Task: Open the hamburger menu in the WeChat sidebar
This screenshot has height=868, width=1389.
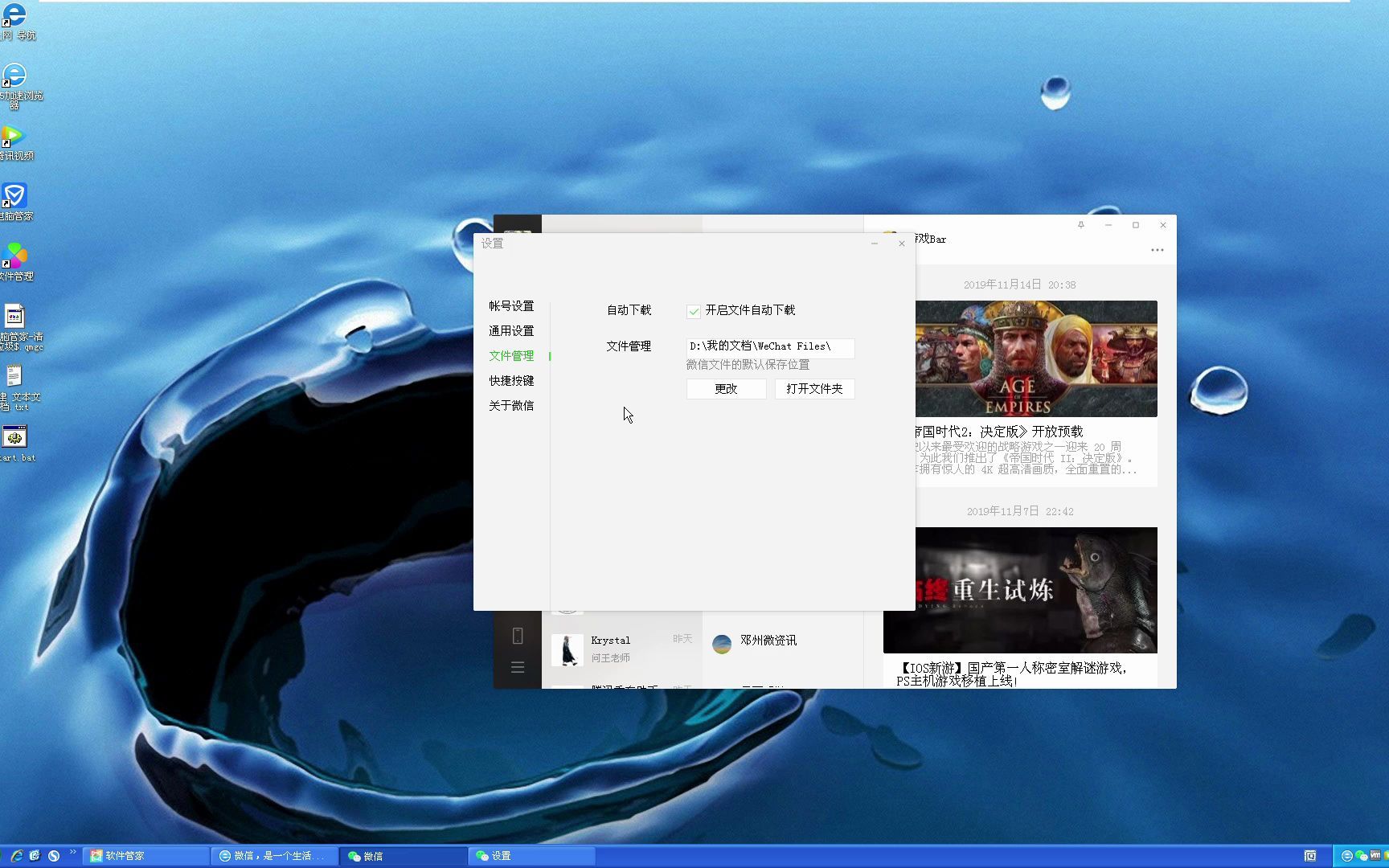Action: point(518,667)
